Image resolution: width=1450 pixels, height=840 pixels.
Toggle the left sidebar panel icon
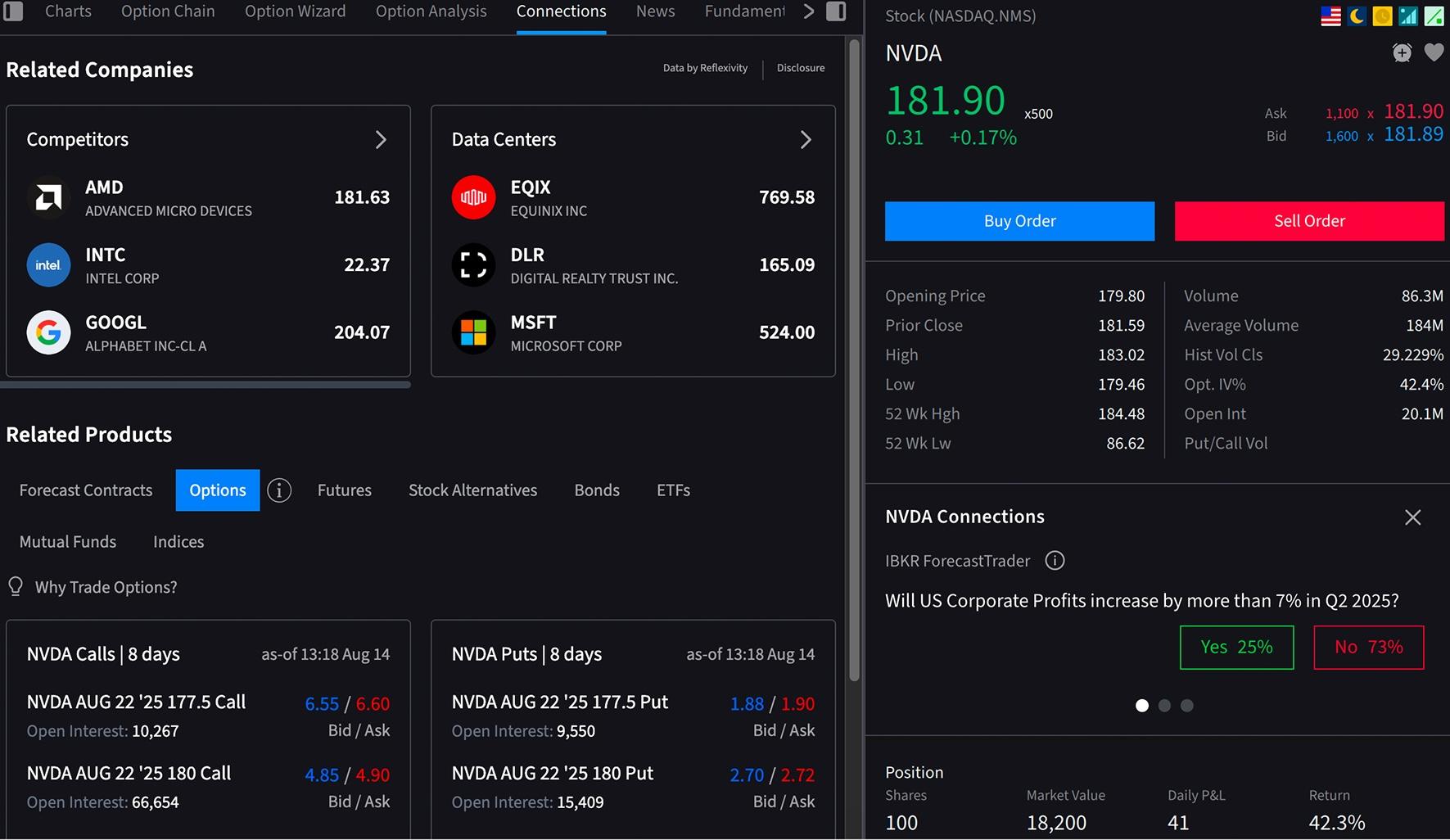(x=13, y=11)
